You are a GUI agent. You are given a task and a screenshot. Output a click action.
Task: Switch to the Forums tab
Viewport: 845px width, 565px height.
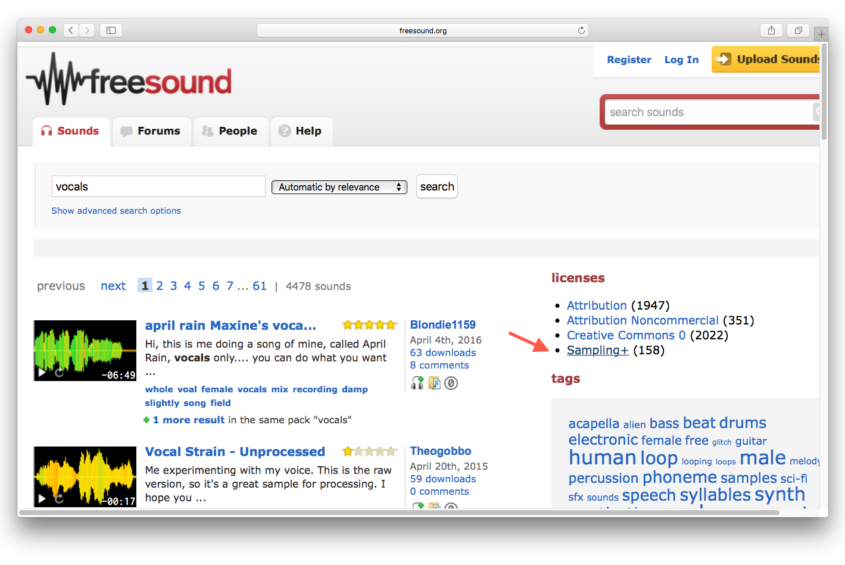pos(151,131)
